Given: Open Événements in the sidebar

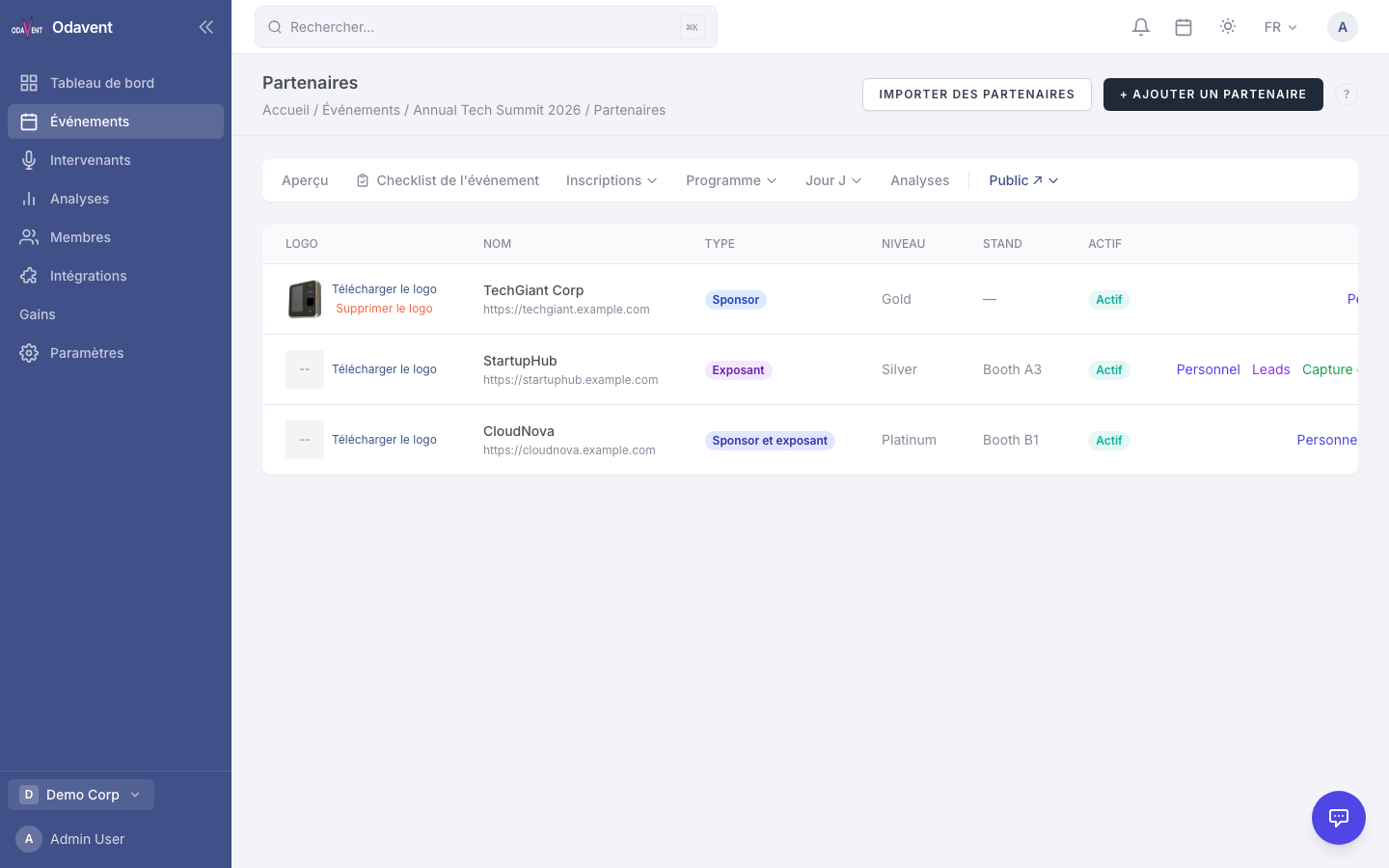Looking at the screenshot, I should tap(116, 122).
